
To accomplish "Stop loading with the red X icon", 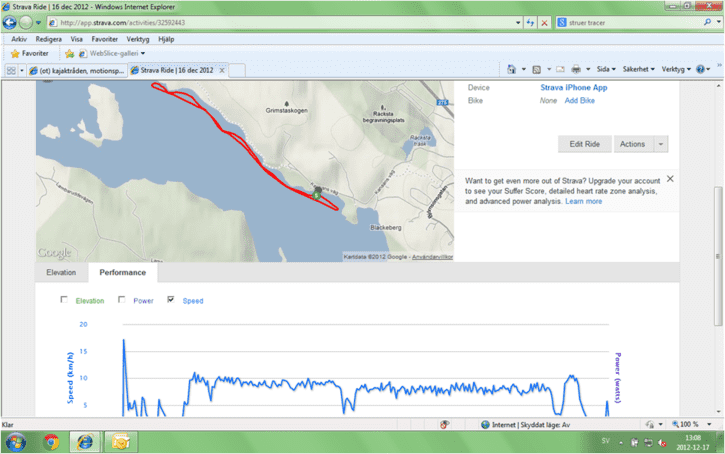I will [x=545, y=23].
